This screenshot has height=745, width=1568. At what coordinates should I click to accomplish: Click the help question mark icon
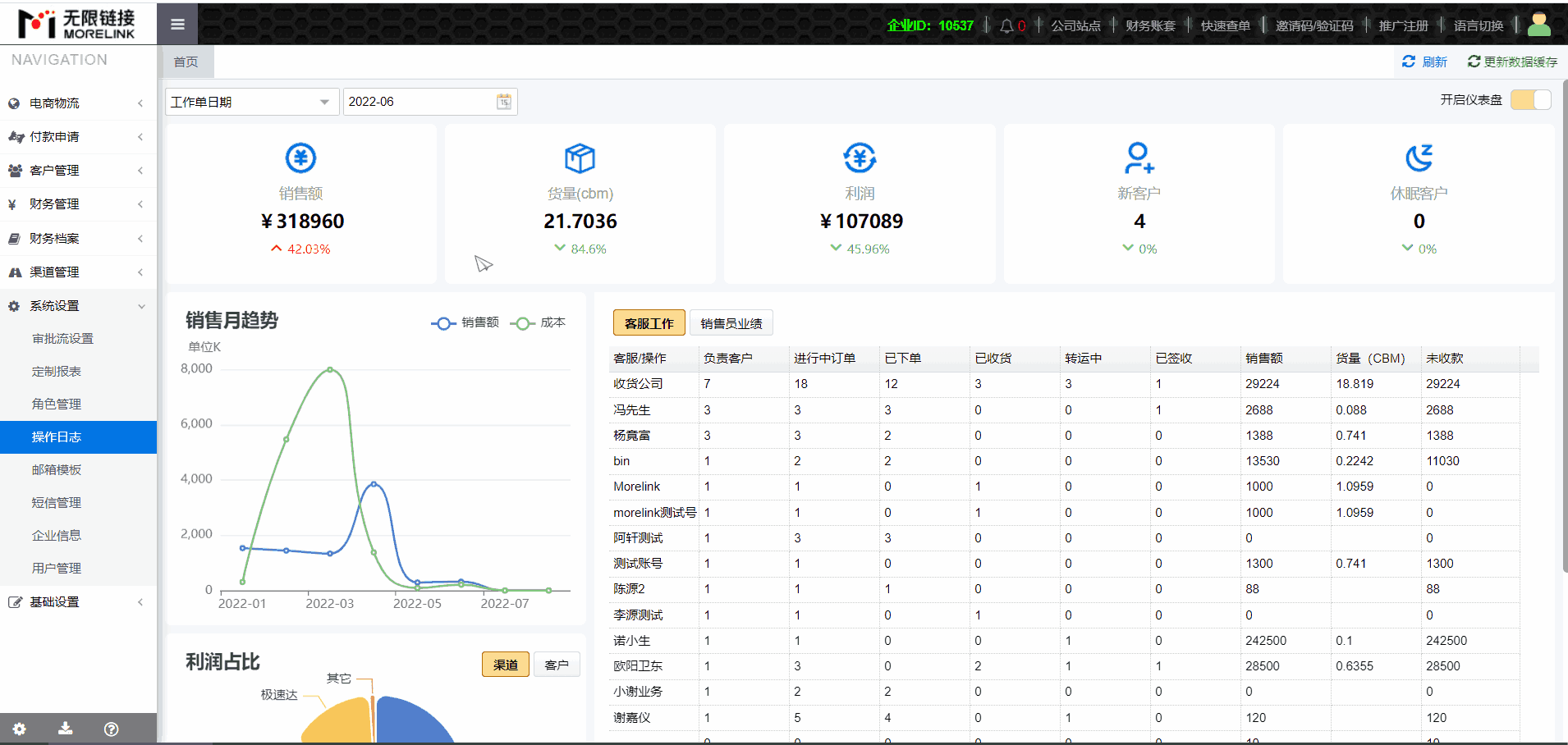tap(112, 729)
